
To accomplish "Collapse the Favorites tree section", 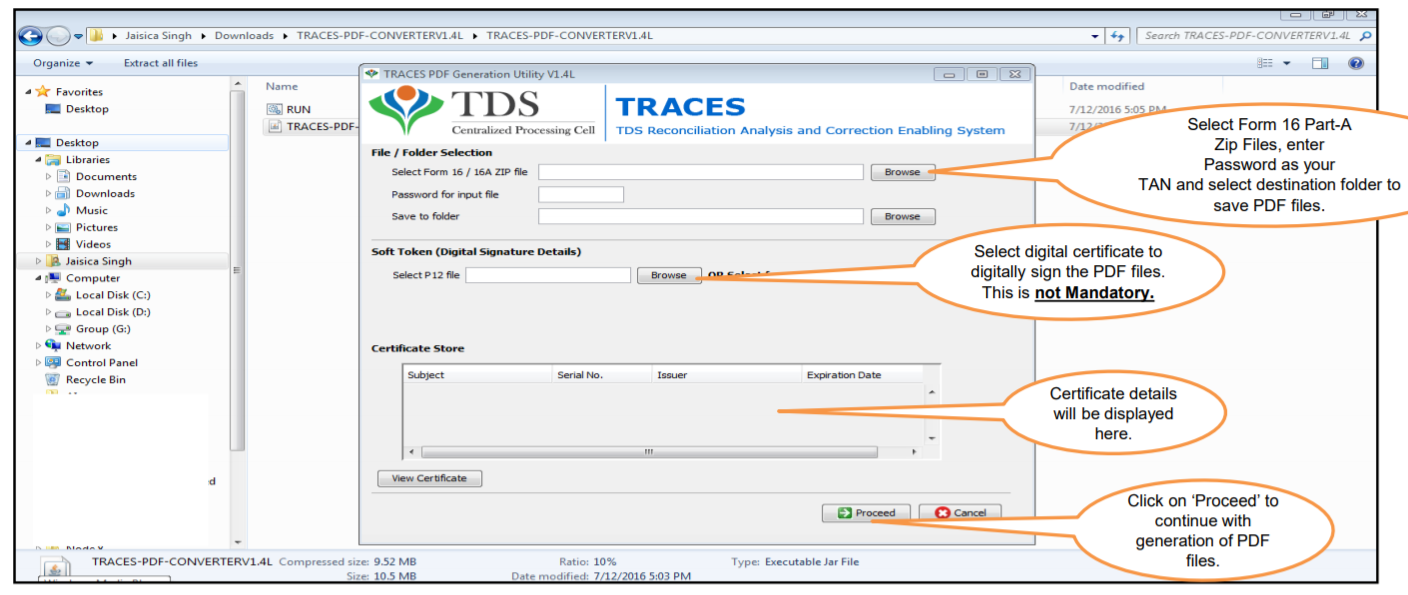I will click(27, 91).
